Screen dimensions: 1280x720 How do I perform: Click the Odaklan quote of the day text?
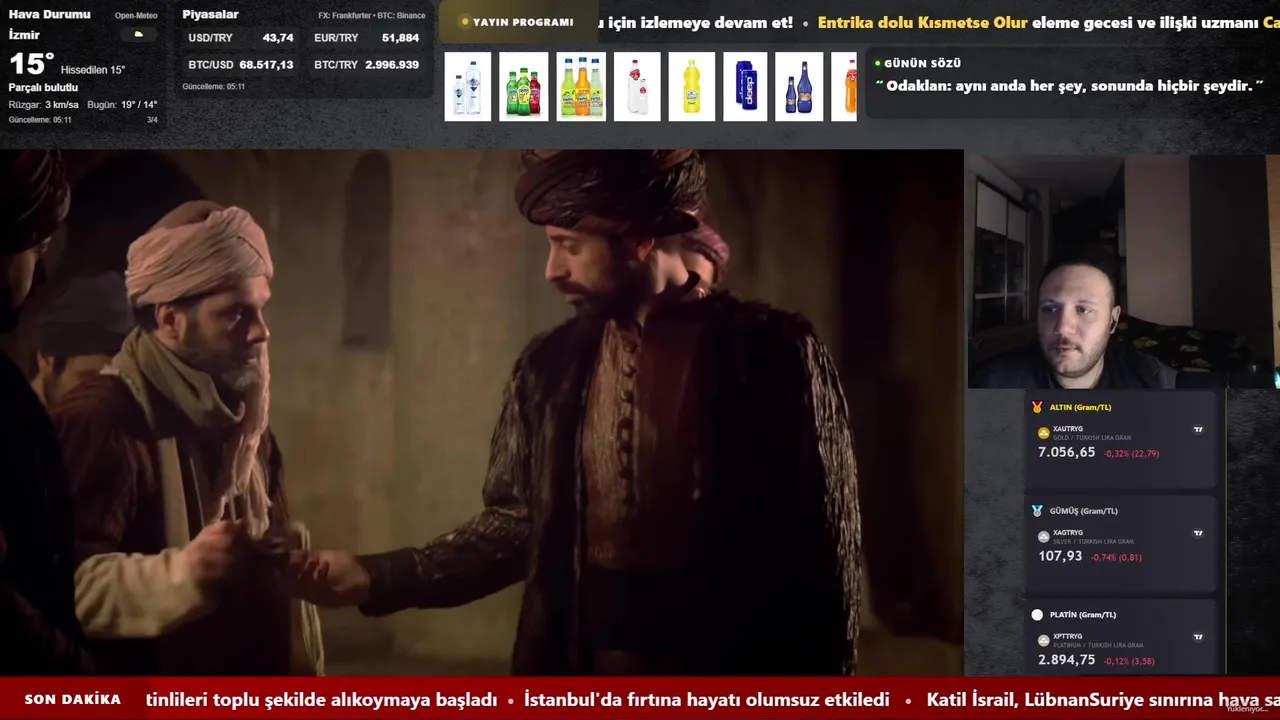click(1069, 86)
